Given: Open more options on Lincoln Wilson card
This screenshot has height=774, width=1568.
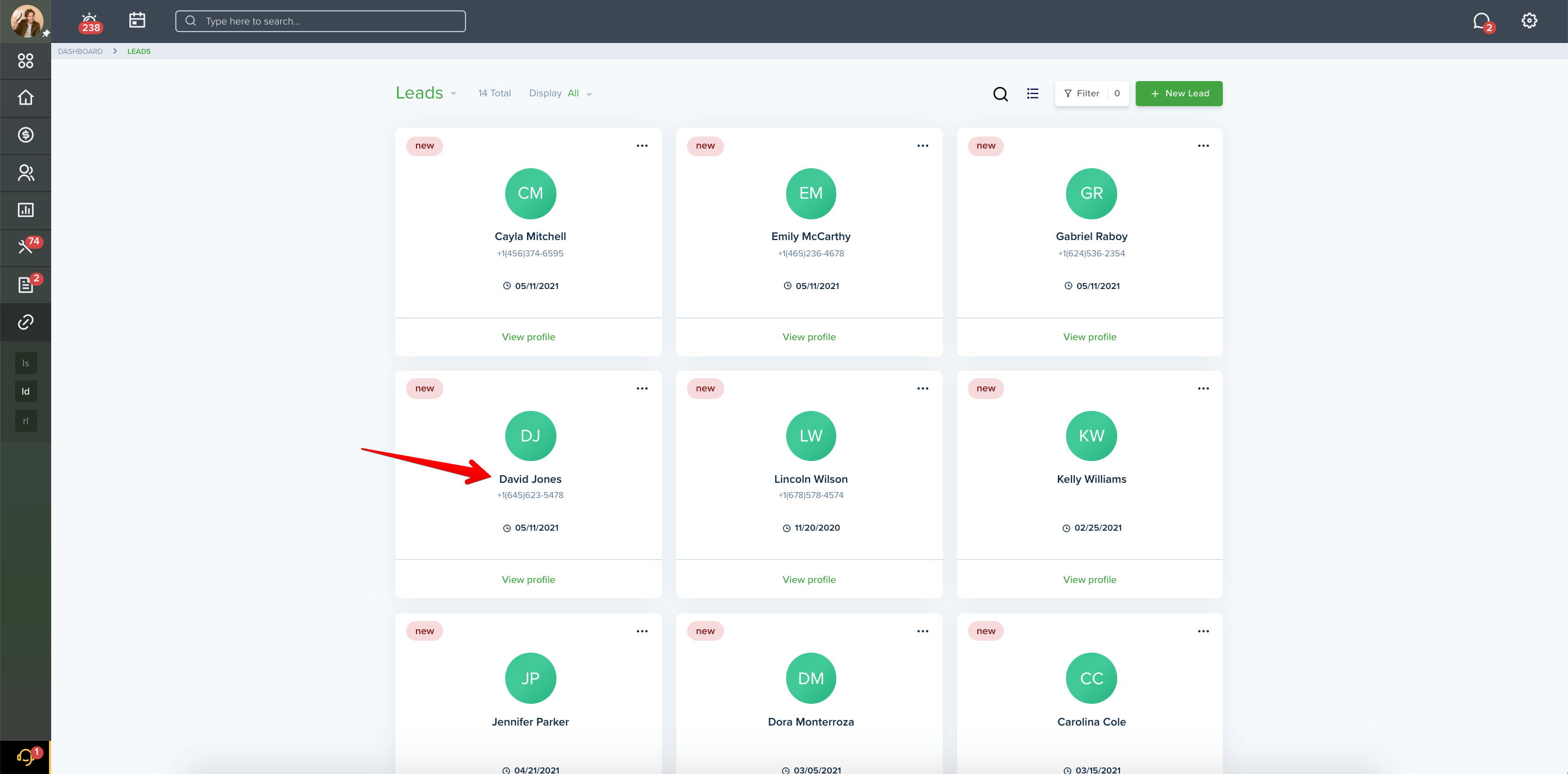Looking at the screenshot, I should pos(922,389).
